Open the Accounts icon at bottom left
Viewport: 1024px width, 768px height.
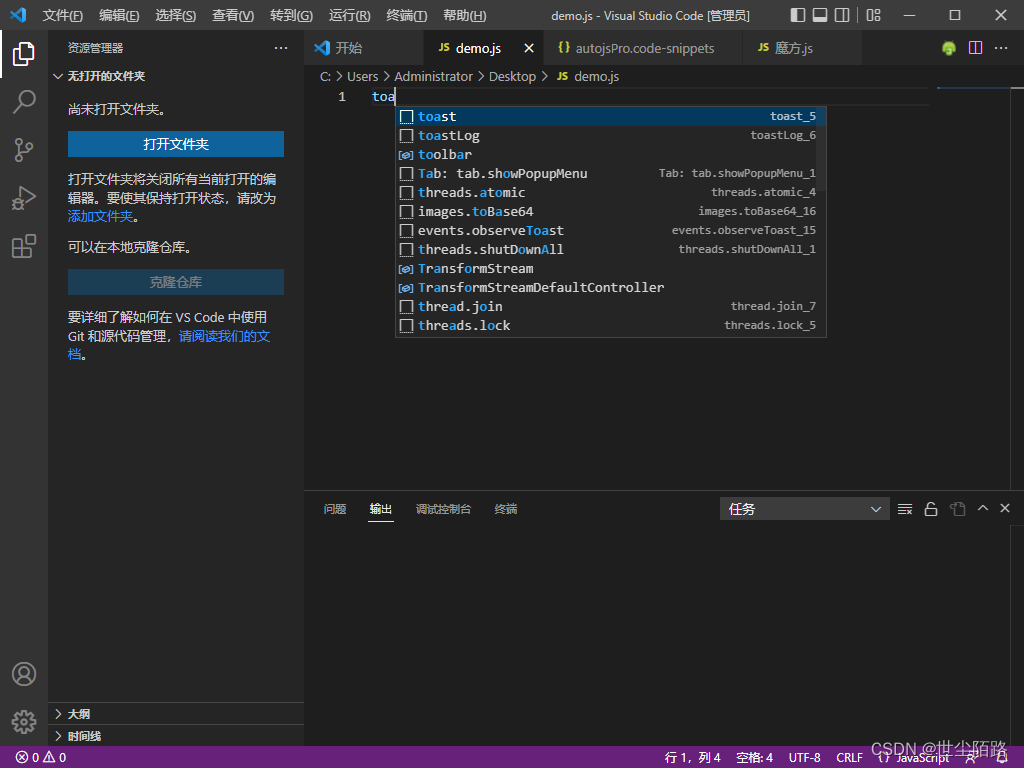[x=24, y=674]
